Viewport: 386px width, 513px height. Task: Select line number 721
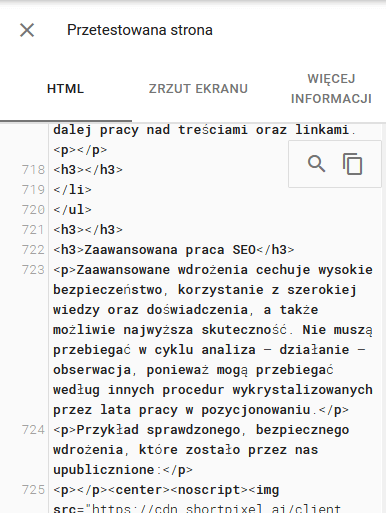[33, 230]
